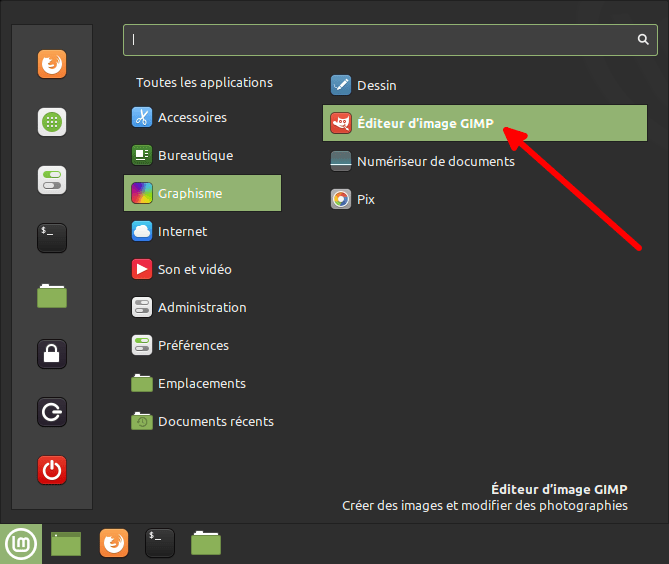This screenshot has width=669, height=564.
Task: Open the Files folder icon in the sidebar
Action: point(52,296)
